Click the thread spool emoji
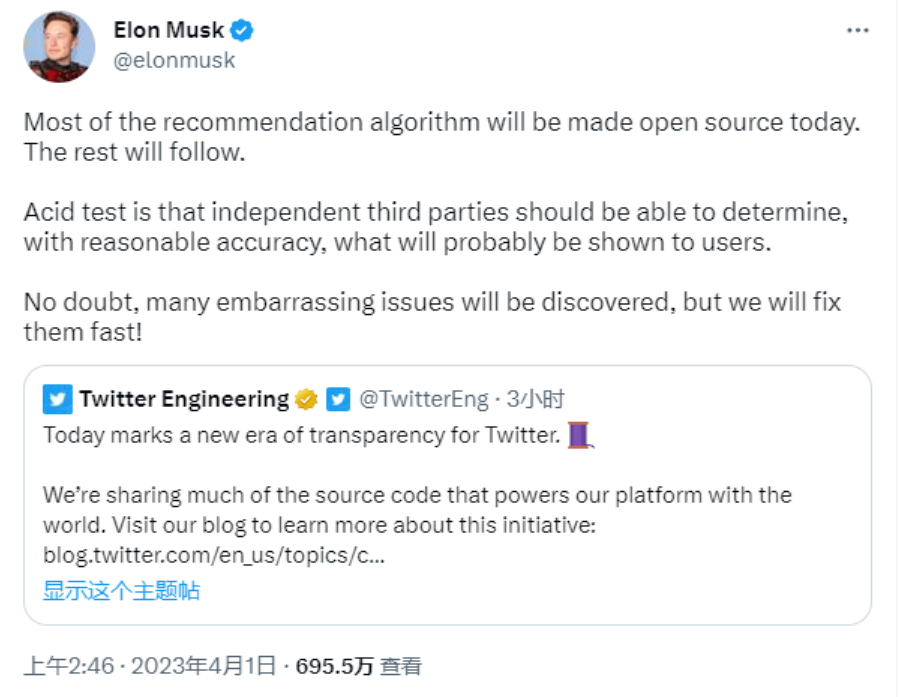903x697 pixels. click(580, 436)
